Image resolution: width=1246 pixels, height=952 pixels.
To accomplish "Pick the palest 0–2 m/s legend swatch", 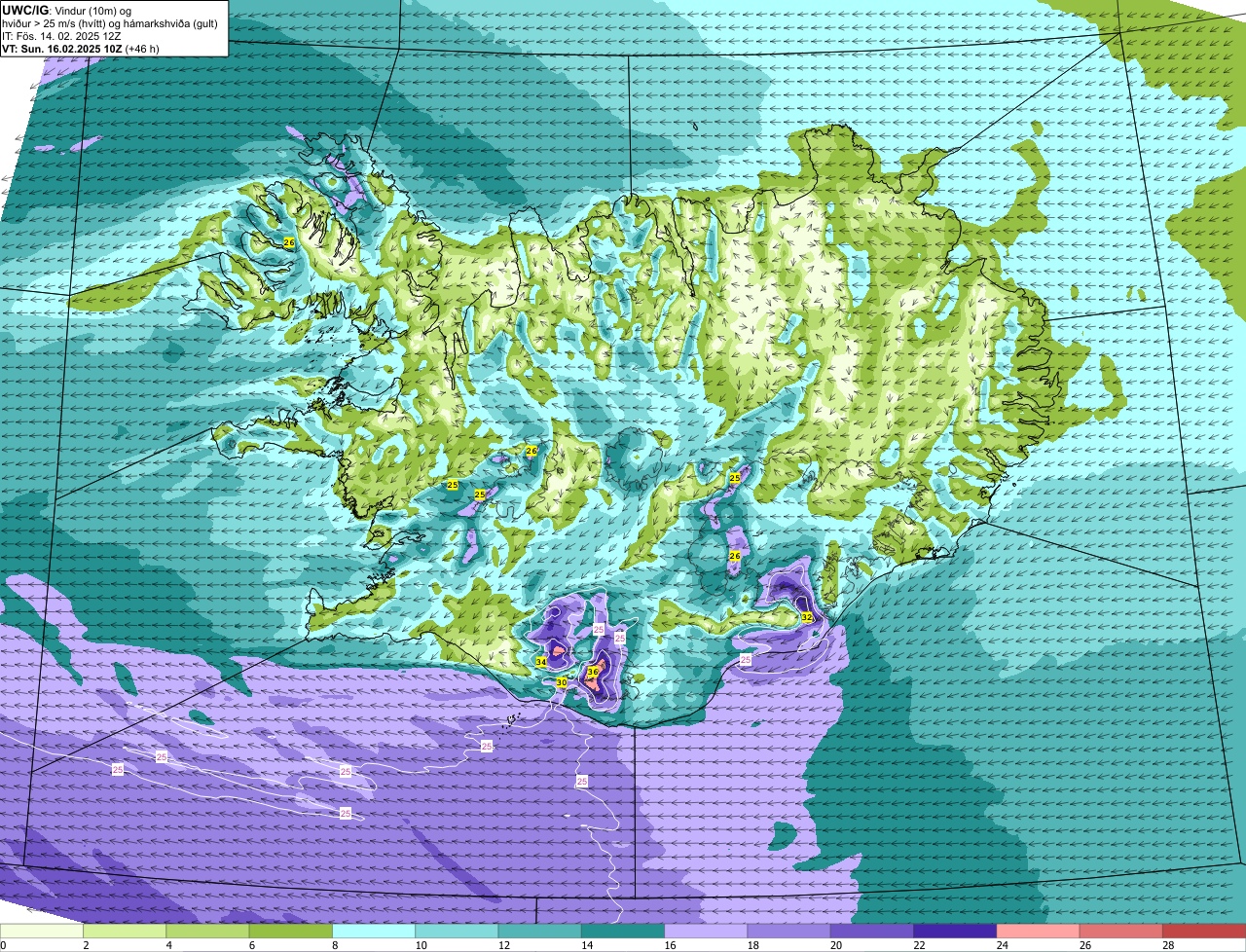I will (42, 932).
